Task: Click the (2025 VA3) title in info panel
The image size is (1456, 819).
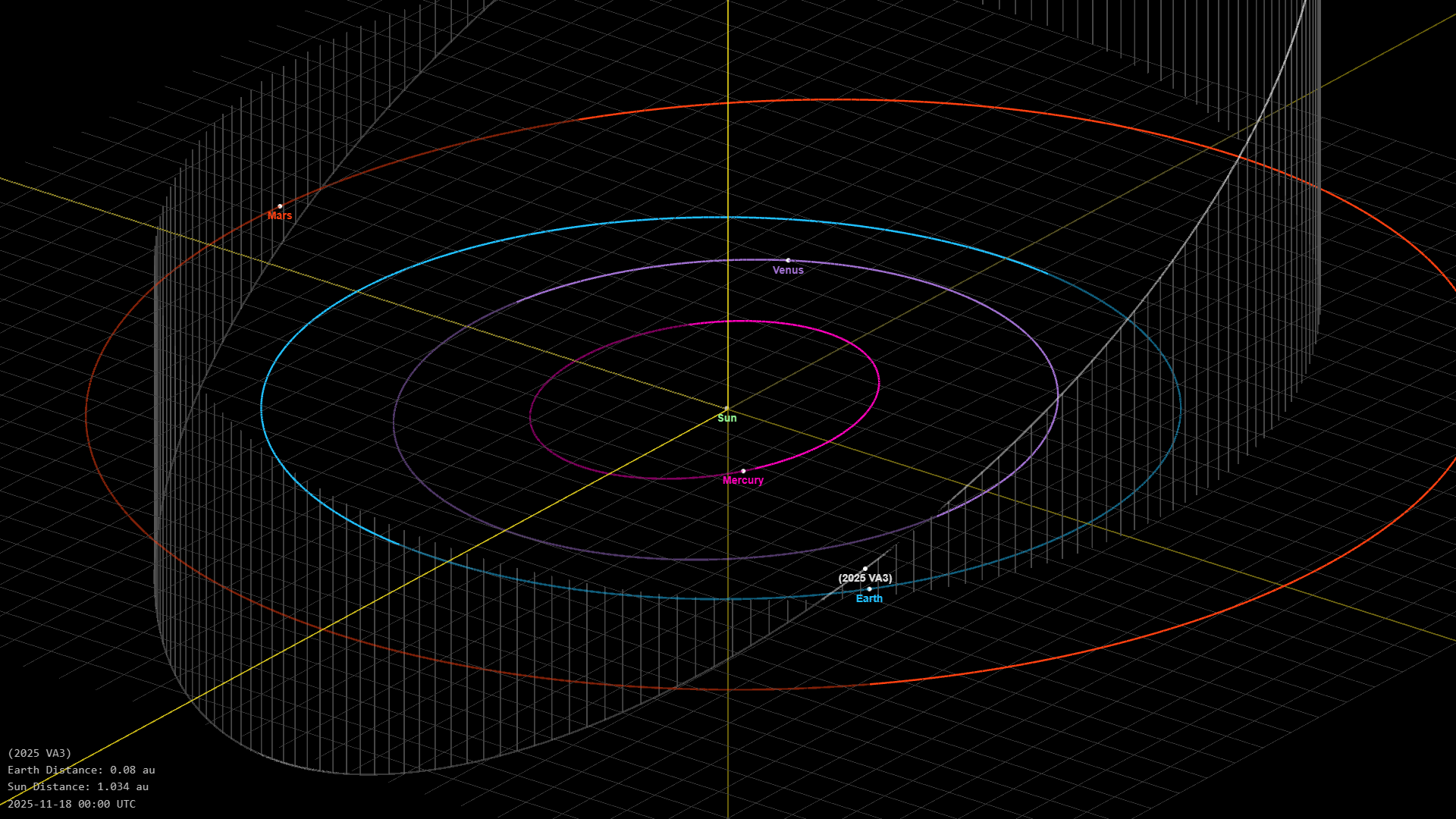Action: click(39, 753)
